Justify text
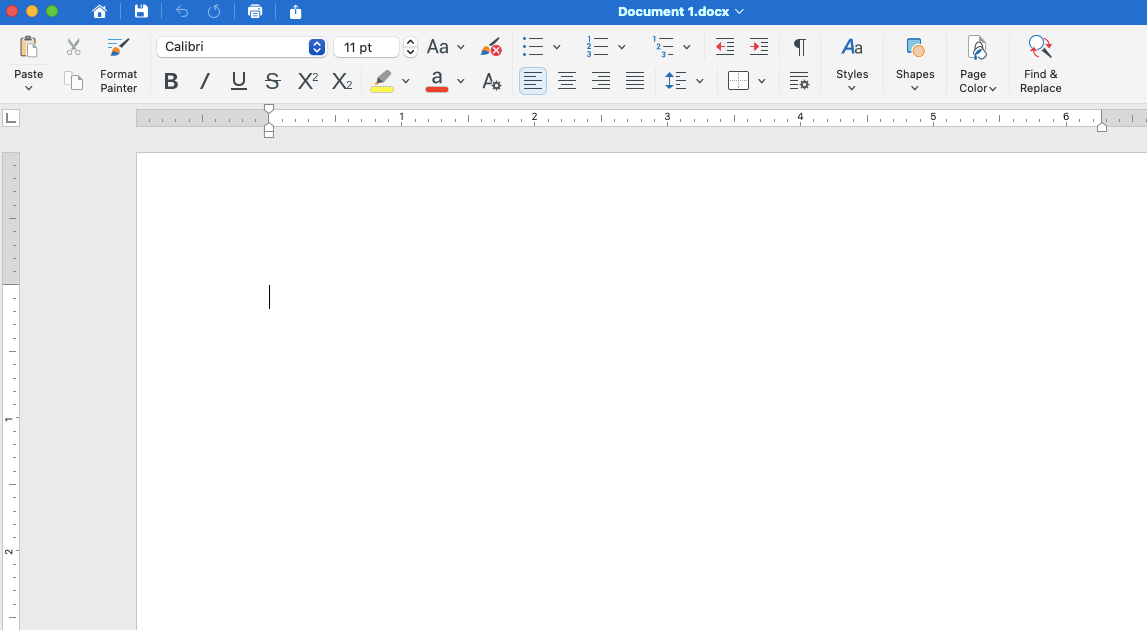The height and width of the screenshot is (630, 1147). (635, 80)
